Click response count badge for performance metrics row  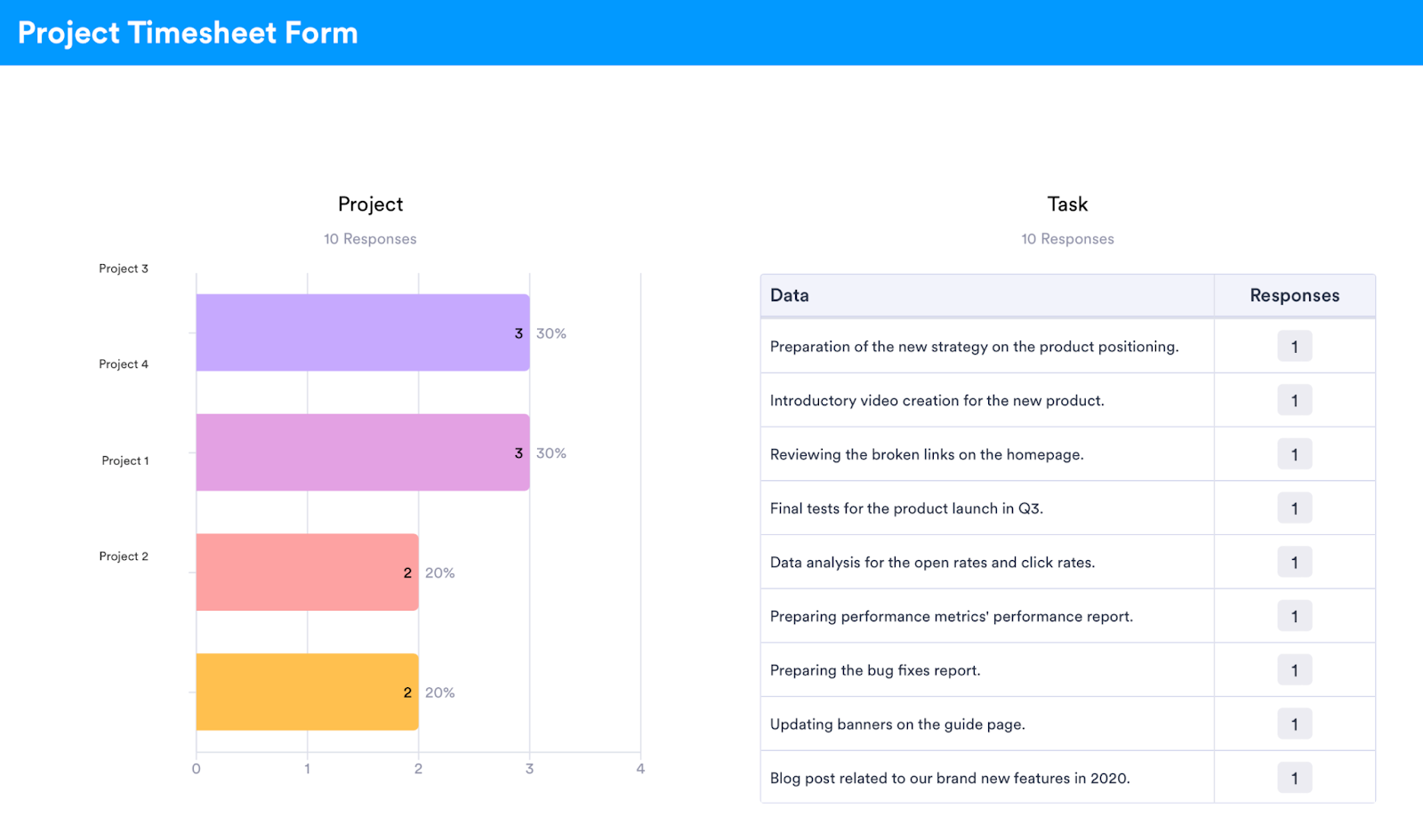point(1294,617)
